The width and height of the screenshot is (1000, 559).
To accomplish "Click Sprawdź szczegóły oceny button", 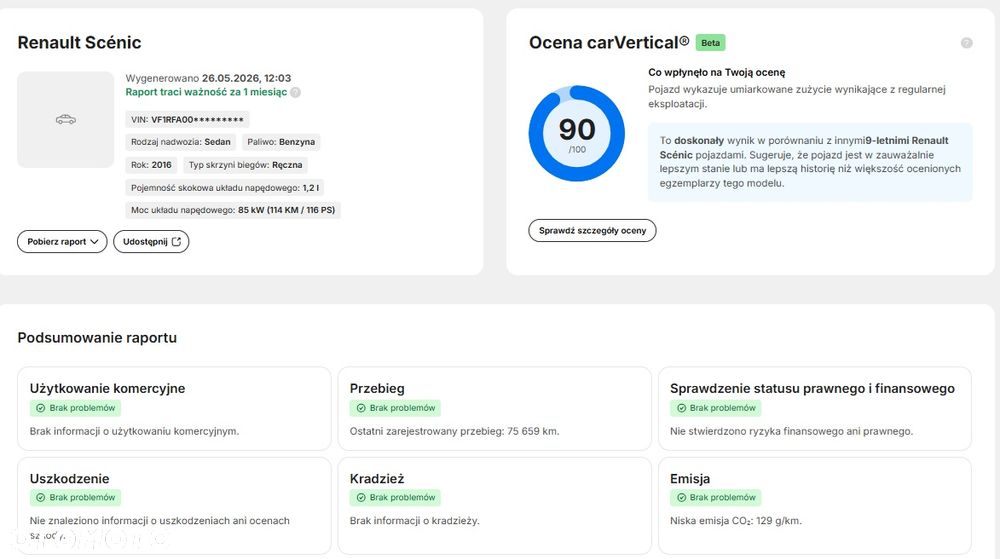I will click(592, 231).
